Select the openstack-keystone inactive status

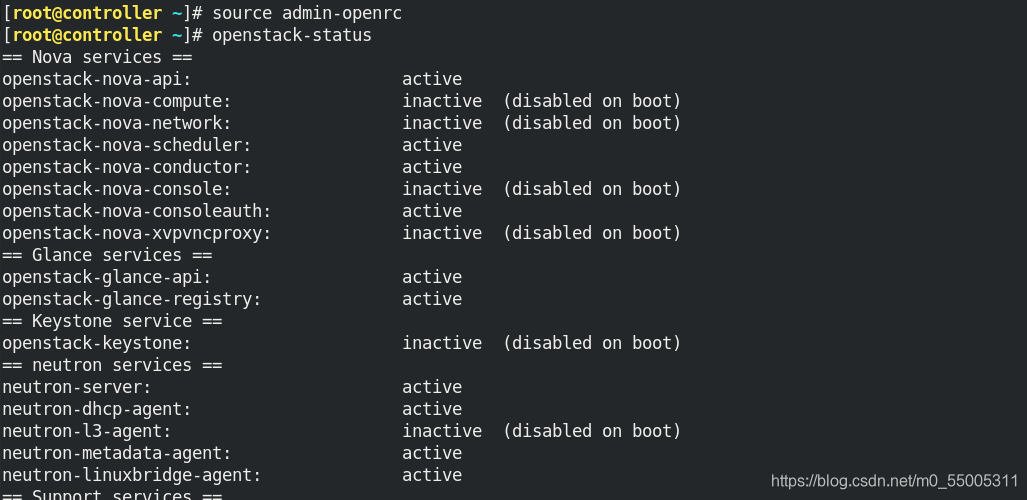442,343
